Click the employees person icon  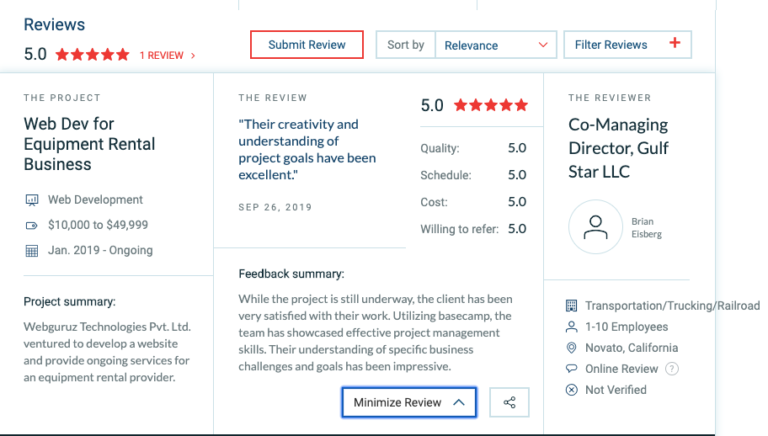(x=572, y=327)
